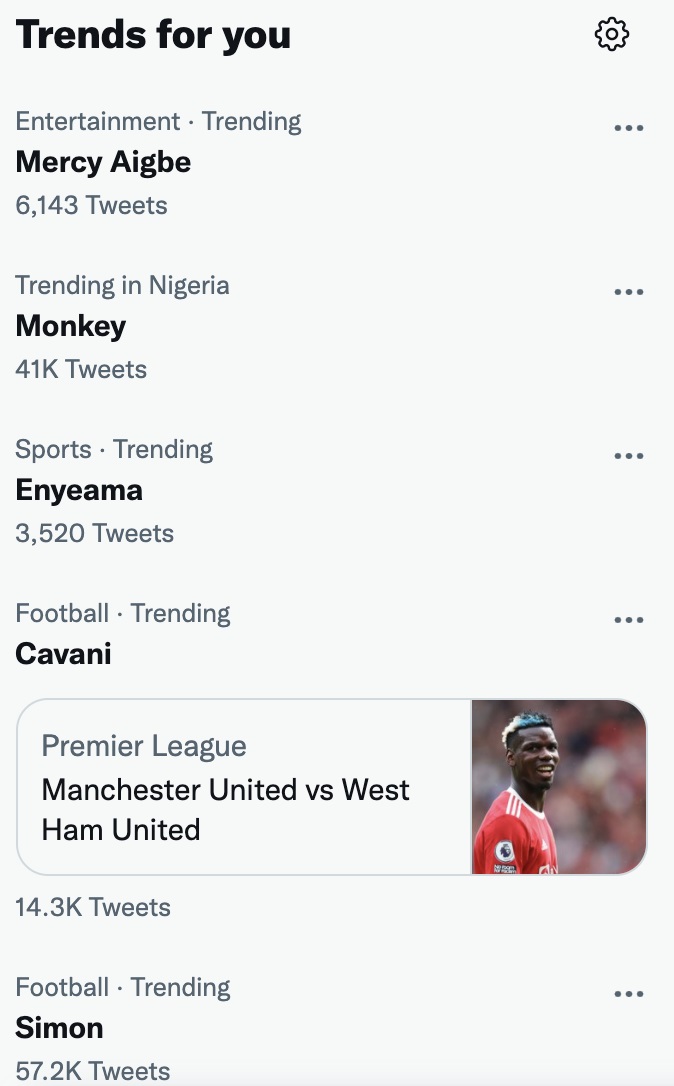Open the Simon trending topic
The image size is (674, 1086).
tap(59, 1028)
